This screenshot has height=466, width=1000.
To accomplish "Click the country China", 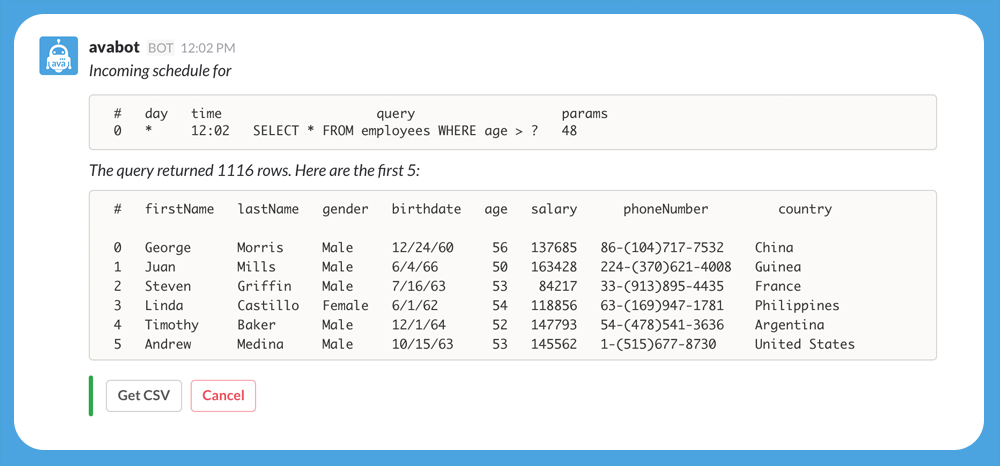I will pyautogui.click(x=774, y=247).
